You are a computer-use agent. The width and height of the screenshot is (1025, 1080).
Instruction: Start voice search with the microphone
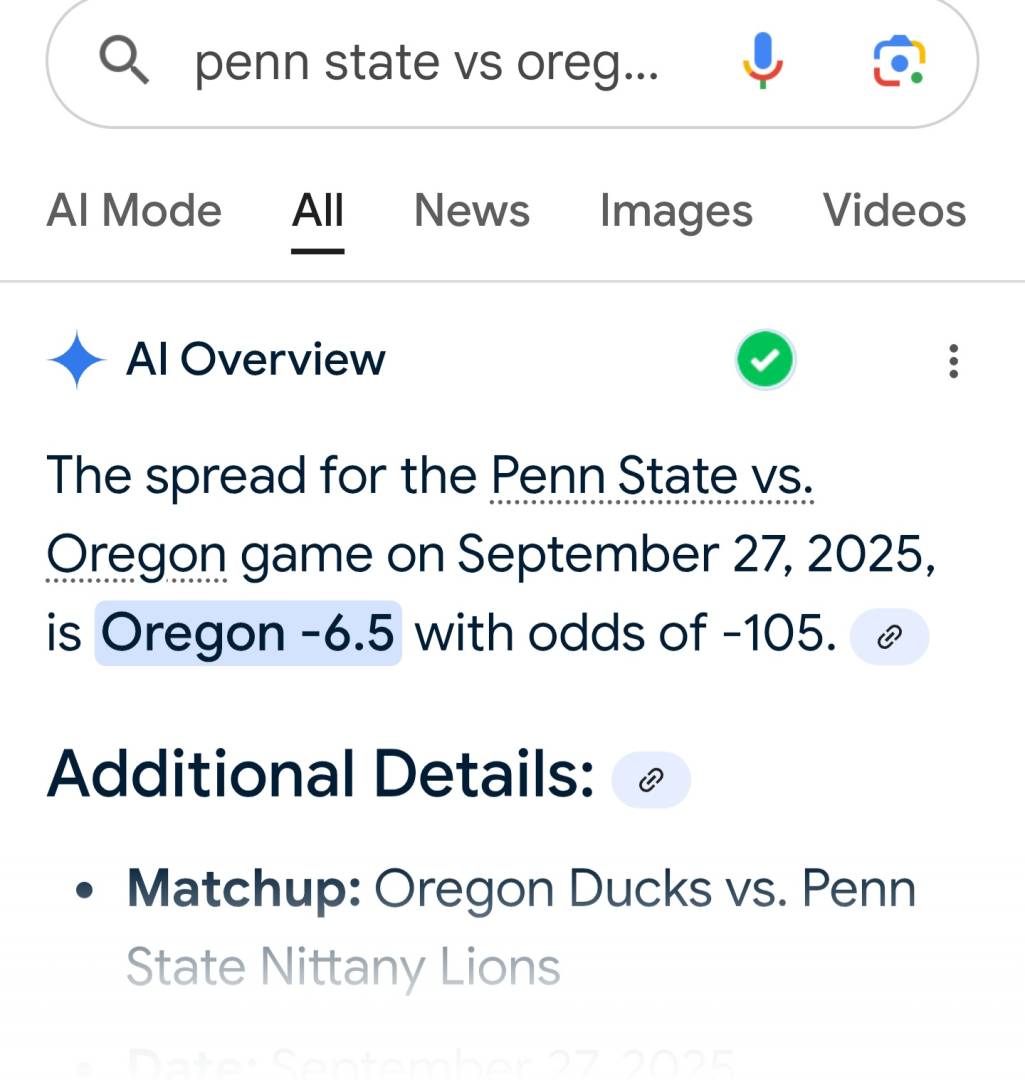(762, 60)
